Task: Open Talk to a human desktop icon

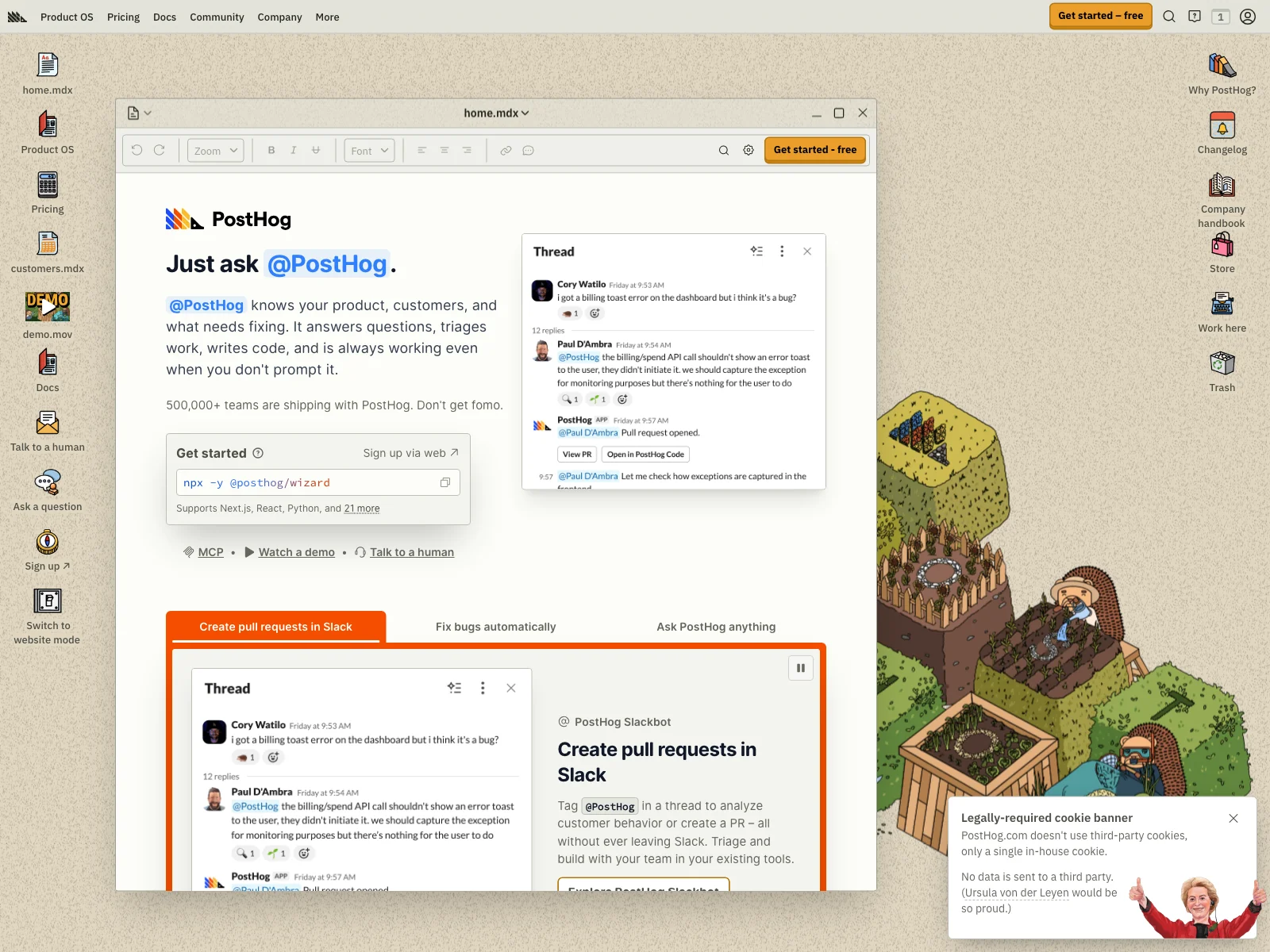Action: pyautogui.click(x=48, y=431)
